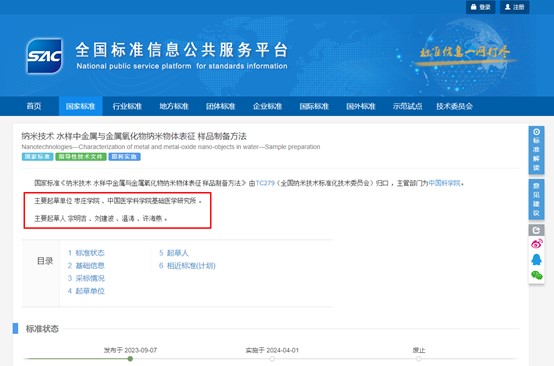Click the 发布于 2023-09-07 timeline marker
This screenshot has height=366, width=554.
coord(130,359)
